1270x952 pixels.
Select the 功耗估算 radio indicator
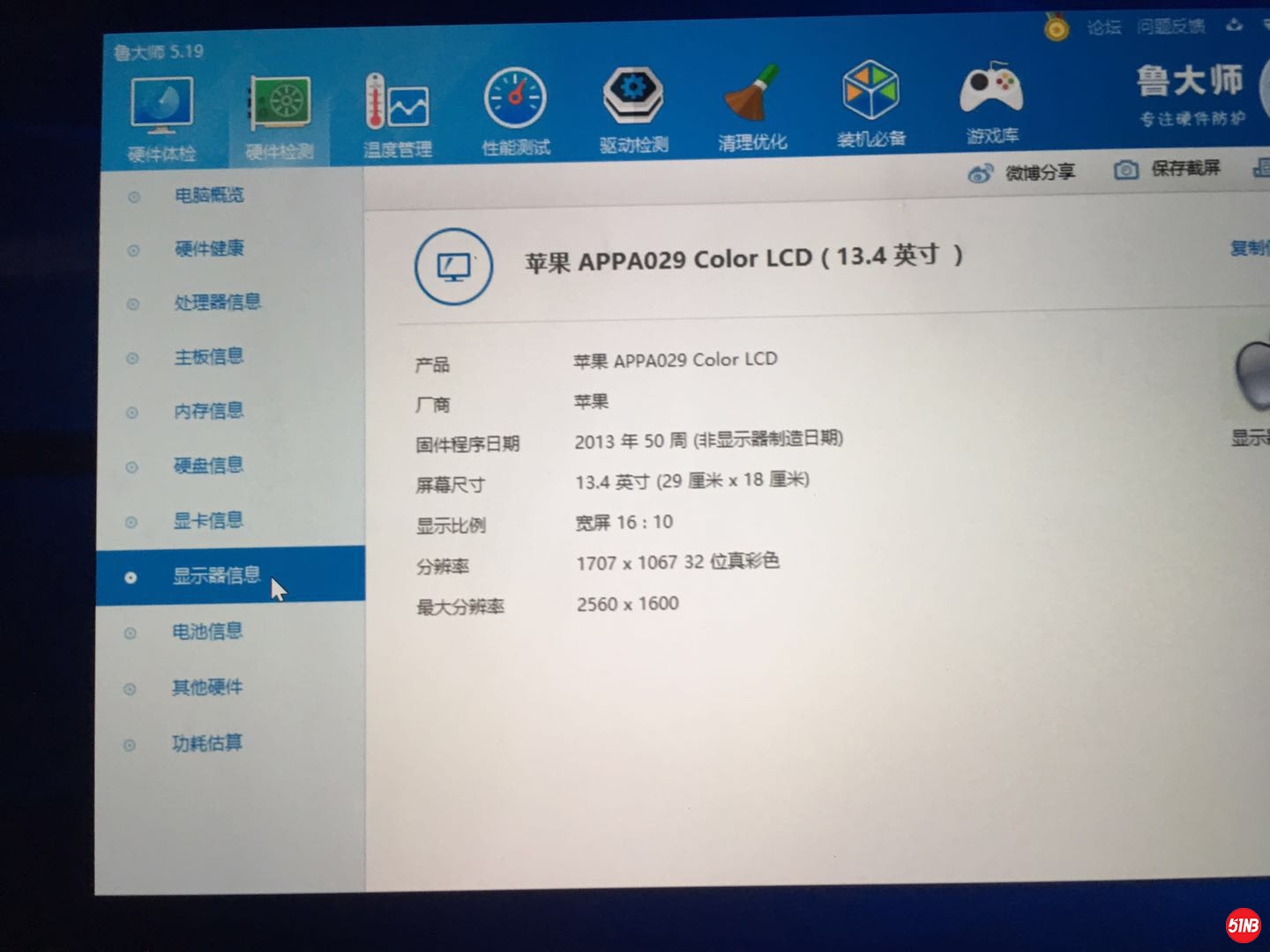[131, 743]
